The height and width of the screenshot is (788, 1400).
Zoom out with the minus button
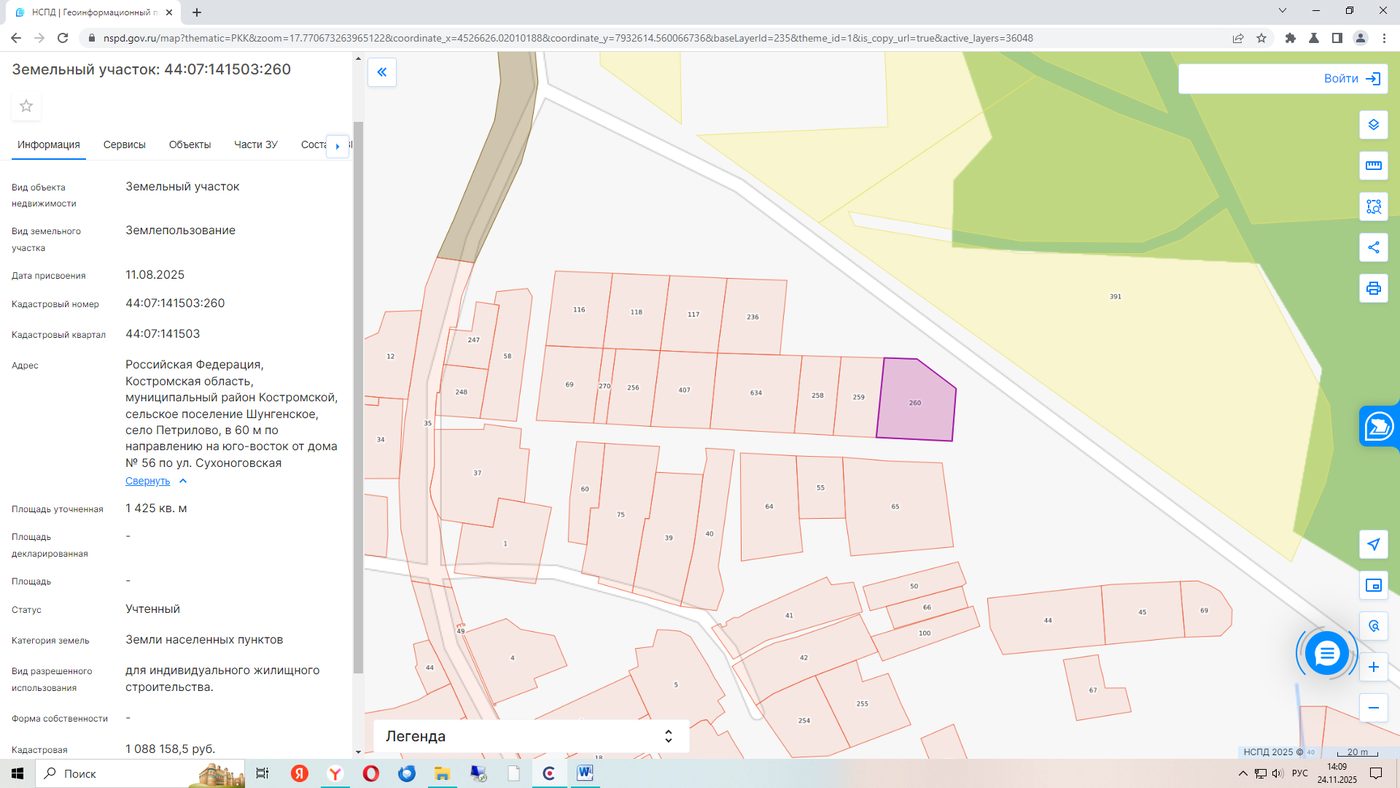click(x=1373, y=708)
